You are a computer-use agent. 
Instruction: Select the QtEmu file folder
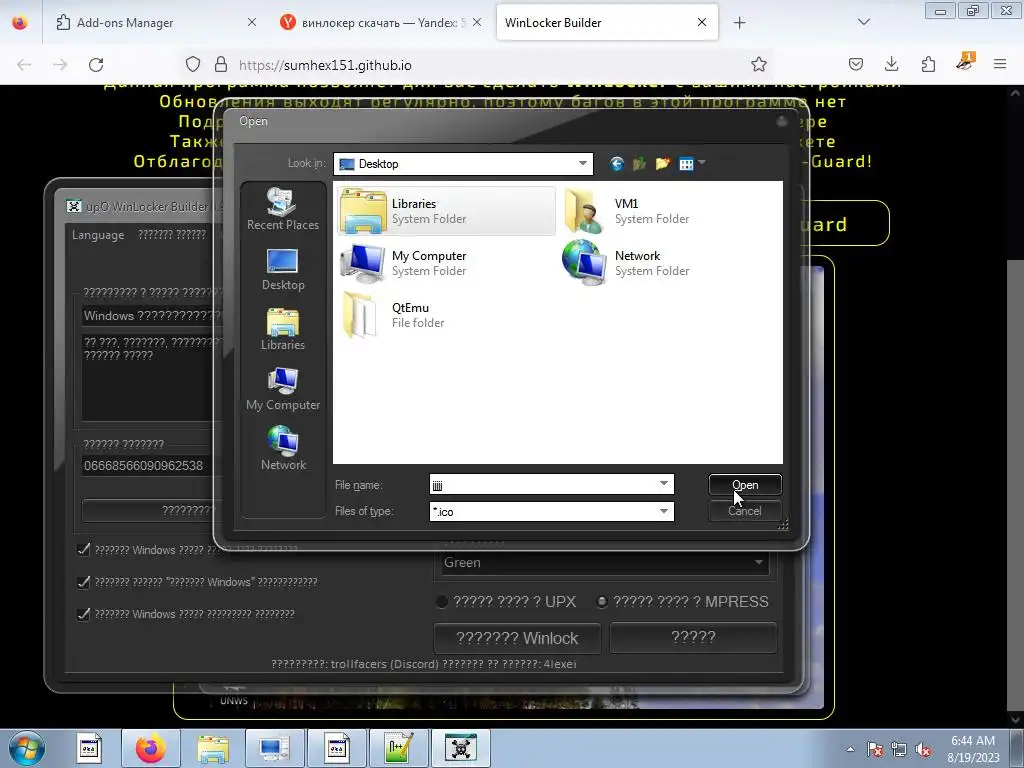(392, 315)
